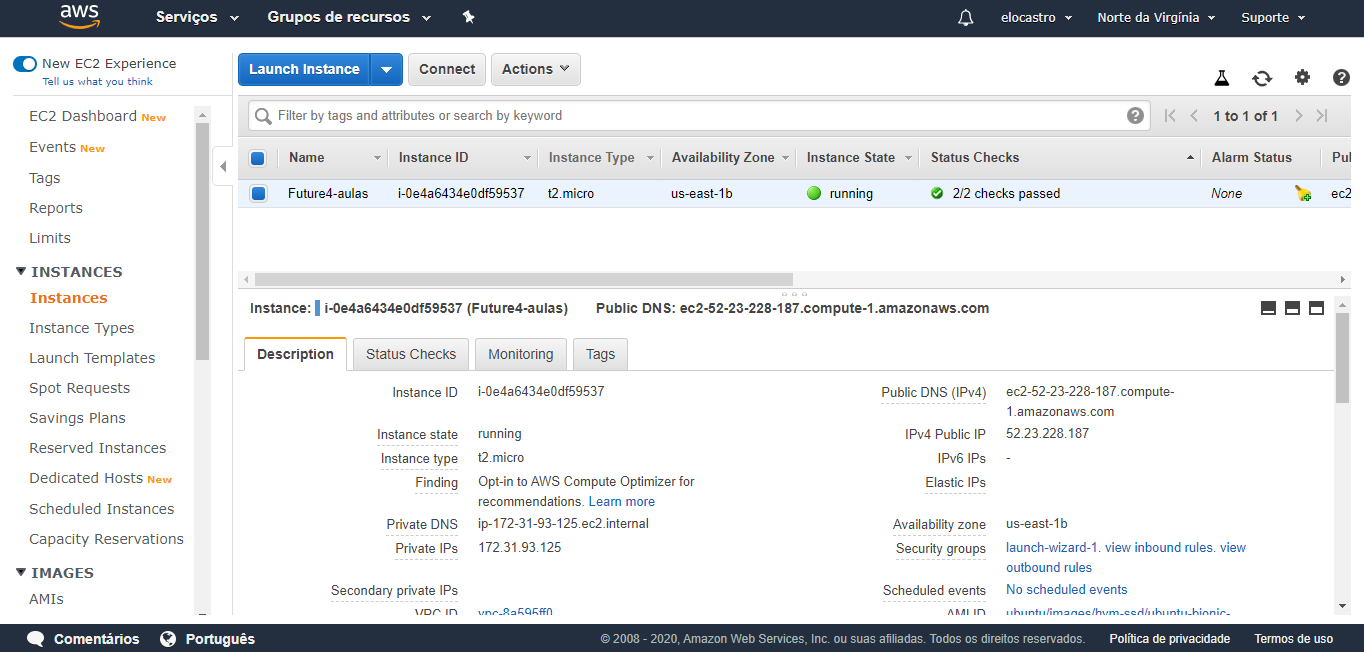Minimize the instance details pane
This screenshot has height=652, width=1364.
coord(1268,308)
